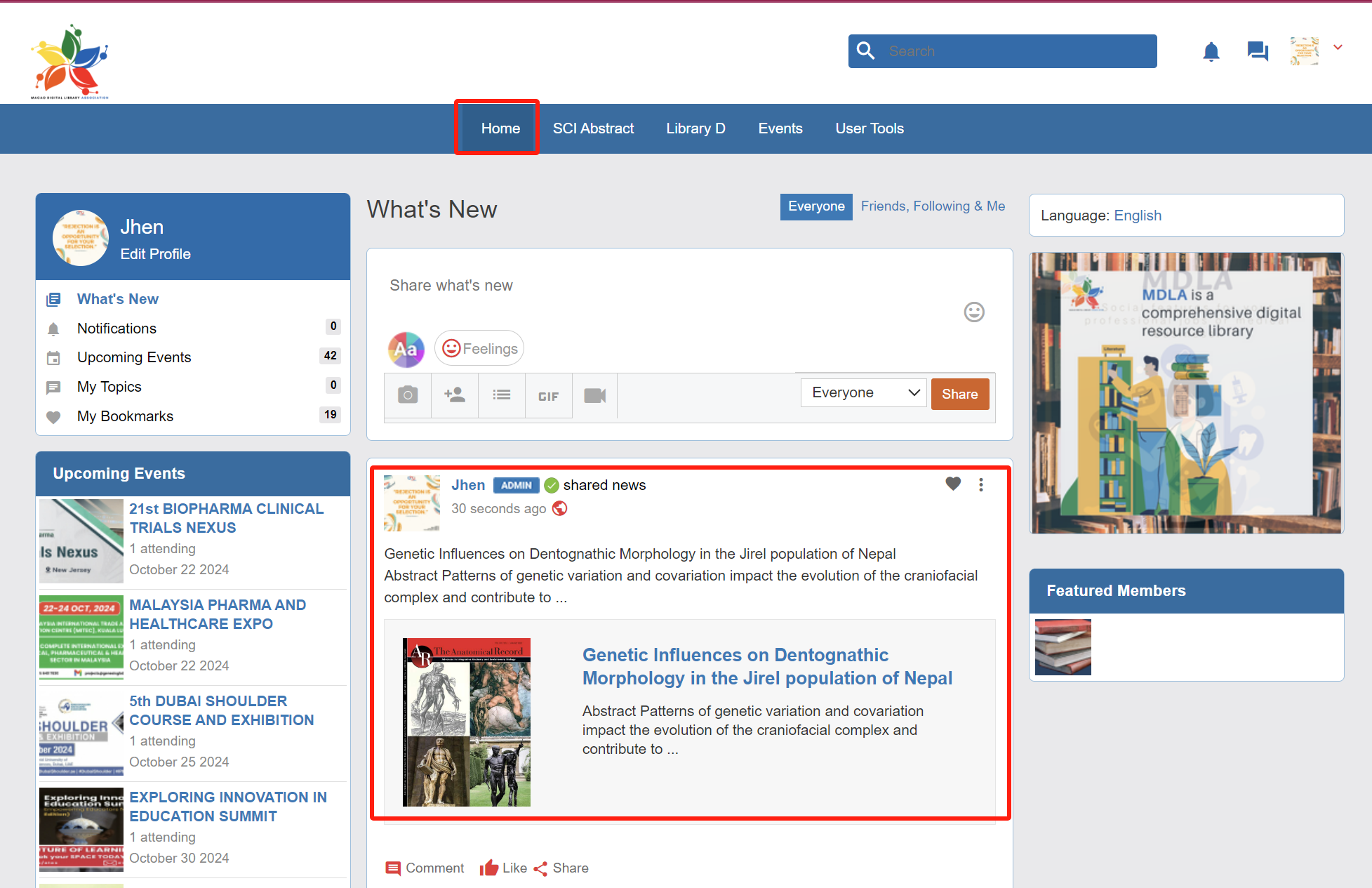The image size is (1372, 888).
Task: Open the user account menu chevron
Action: click(x=1338, y=48)
